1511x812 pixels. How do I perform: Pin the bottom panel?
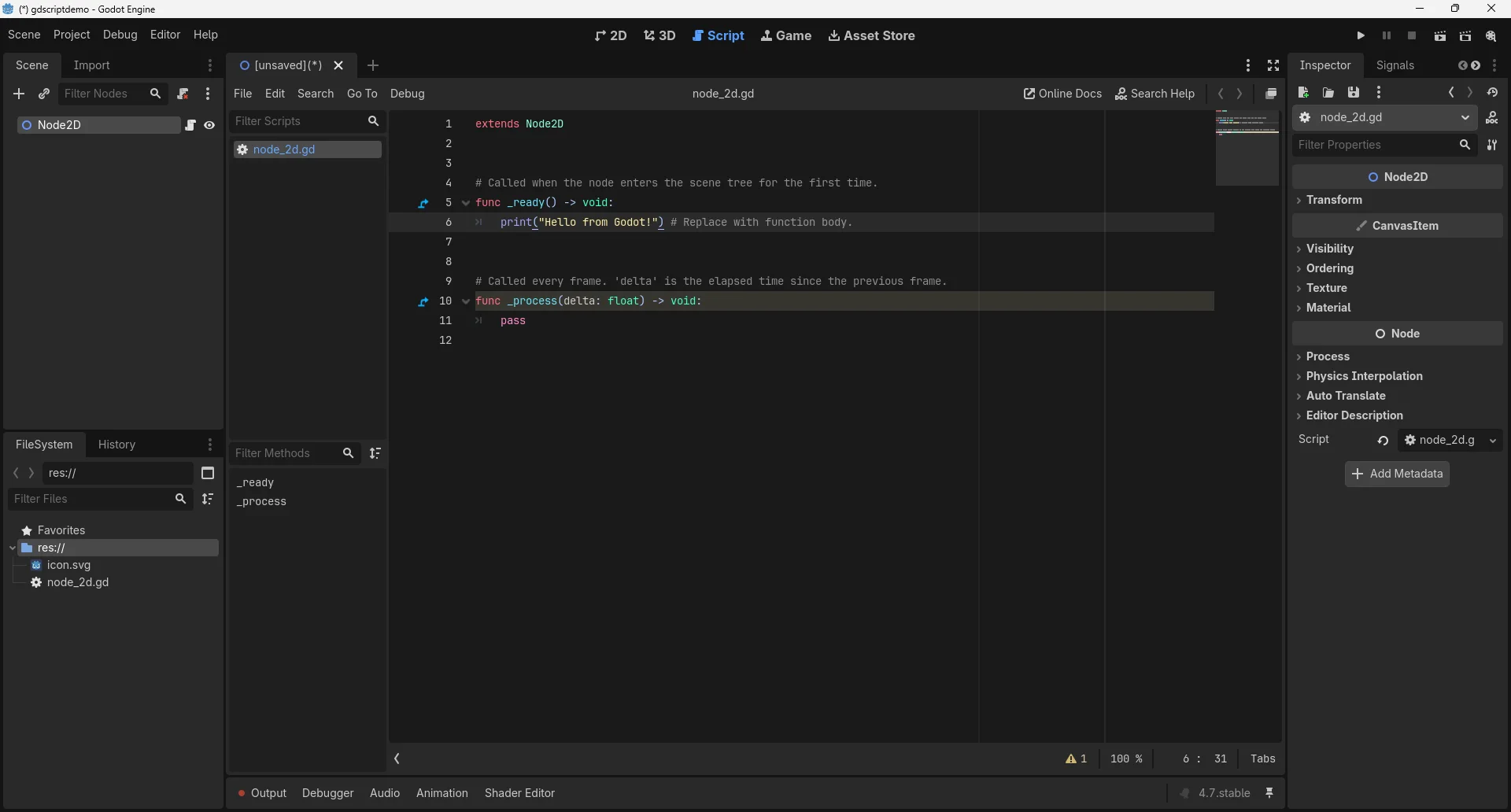(1269, 793)
